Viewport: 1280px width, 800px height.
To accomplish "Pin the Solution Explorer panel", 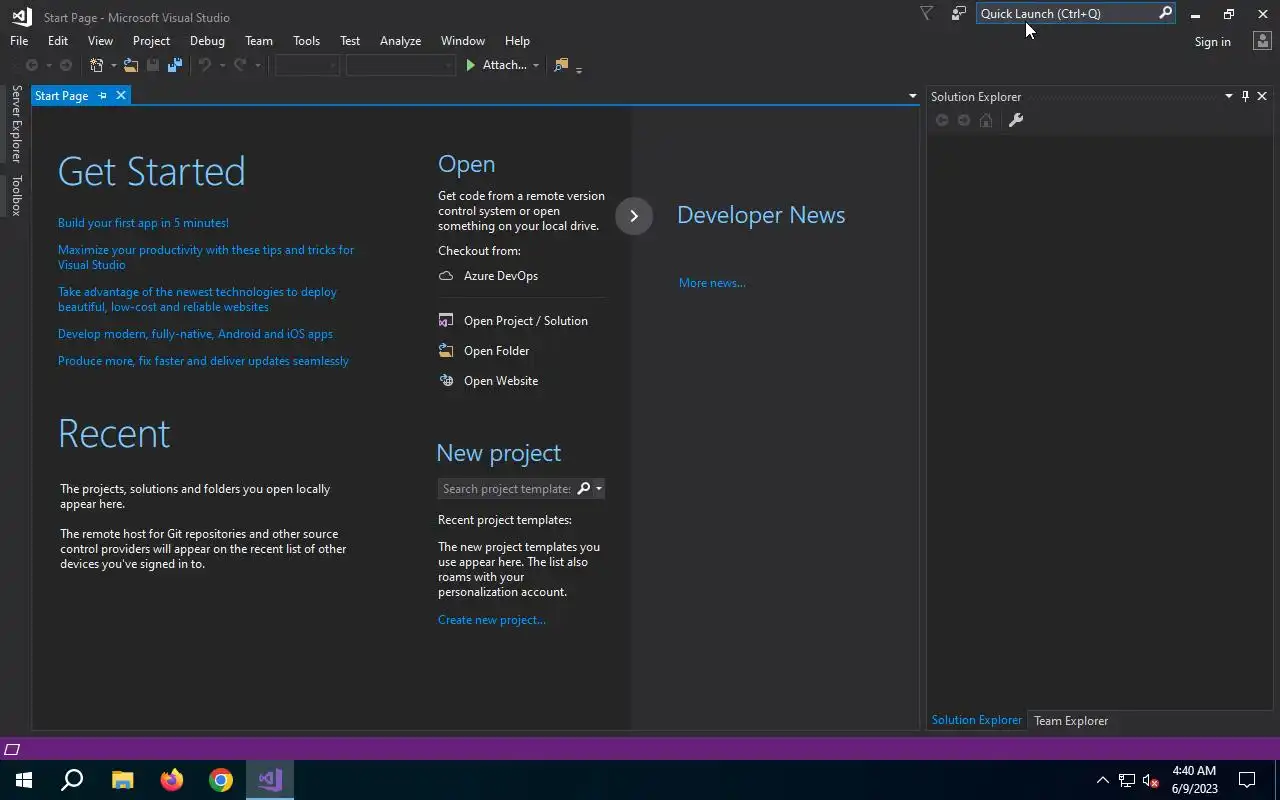I will (1245, 96).
